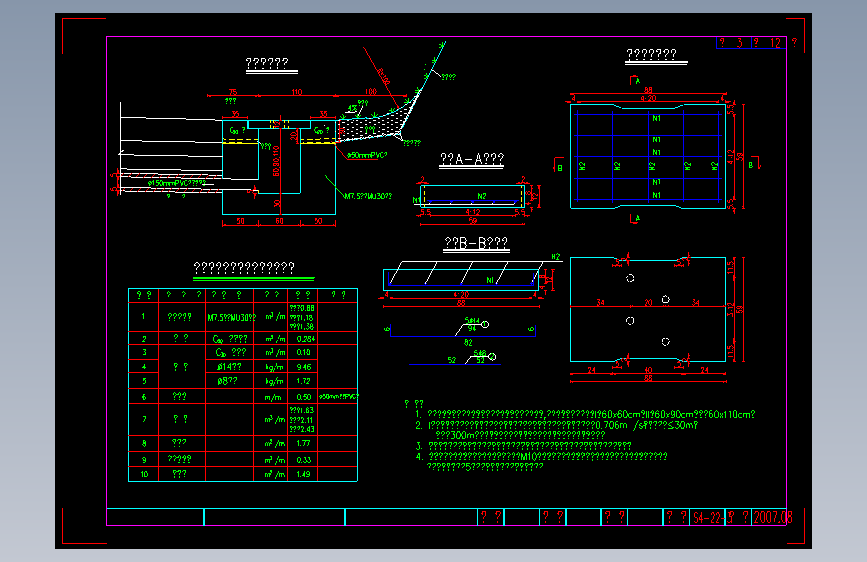Click the "??A-A???" section title
867x562 pixels.
click(x=472, y=159)
